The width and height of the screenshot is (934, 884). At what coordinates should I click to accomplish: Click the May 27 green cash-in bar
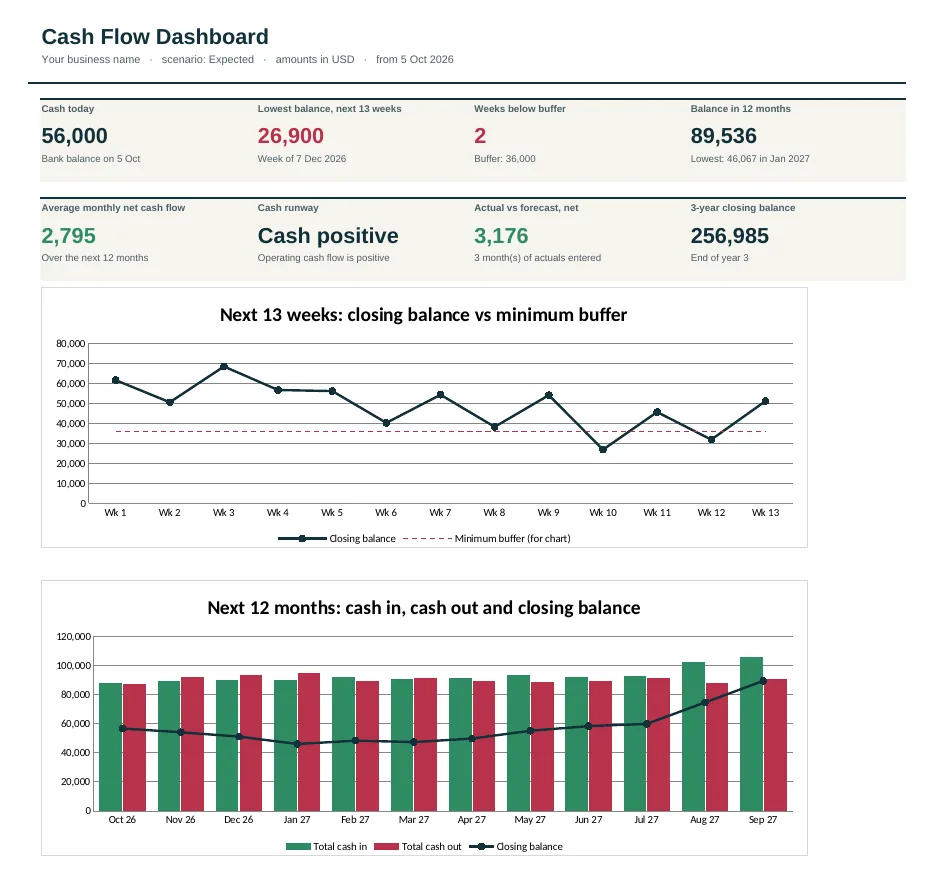pyautogui.click(x=518, y=743)
